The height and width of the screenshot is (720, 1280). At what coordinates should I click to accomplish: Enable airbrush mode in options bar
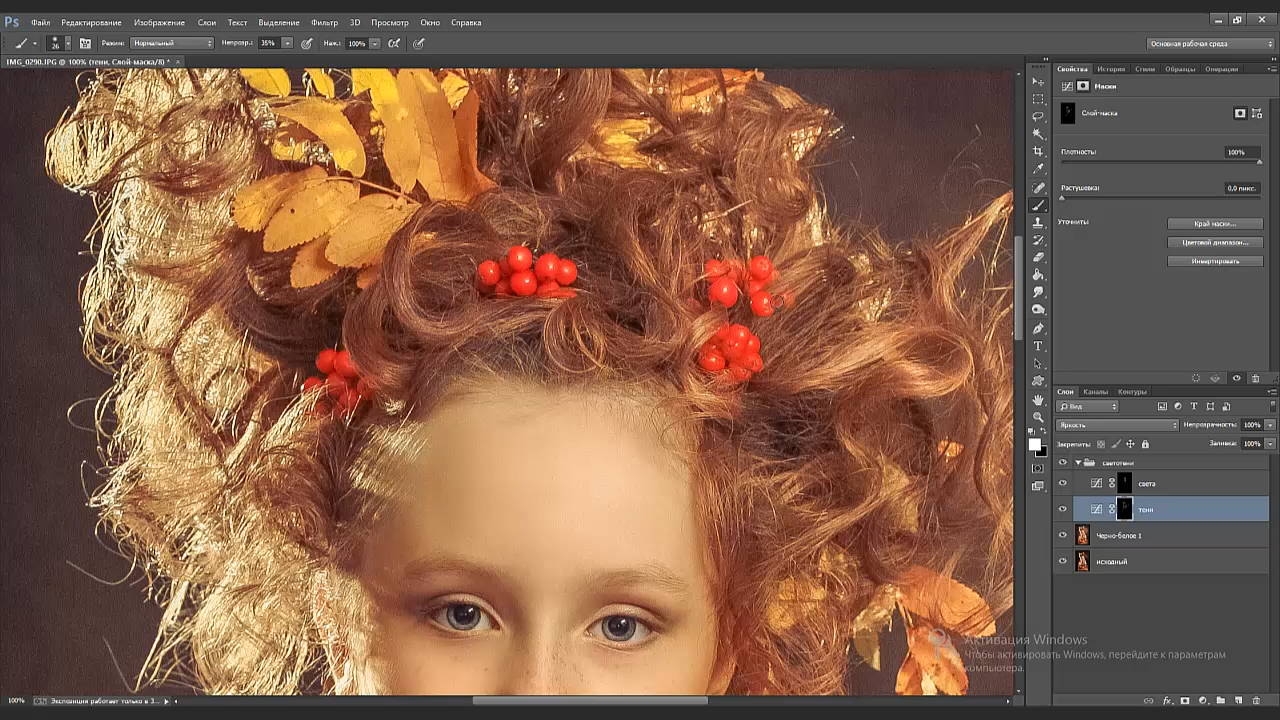394,43
